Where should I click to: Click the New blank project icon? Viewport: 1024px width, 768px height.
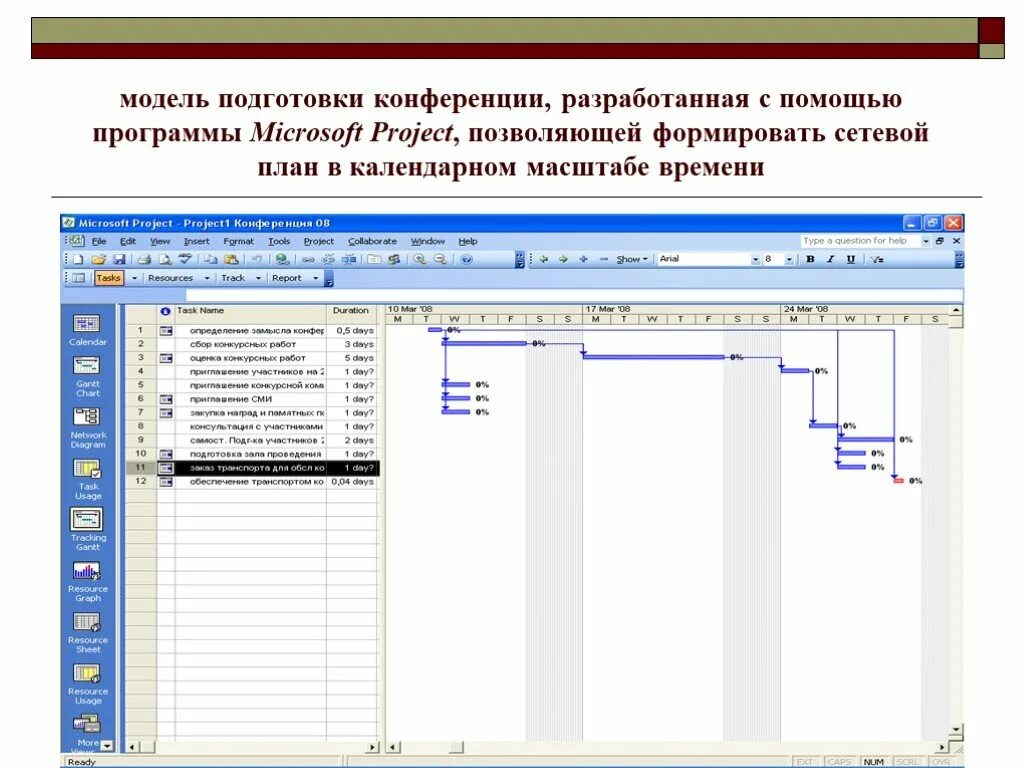tap(78, 259)
